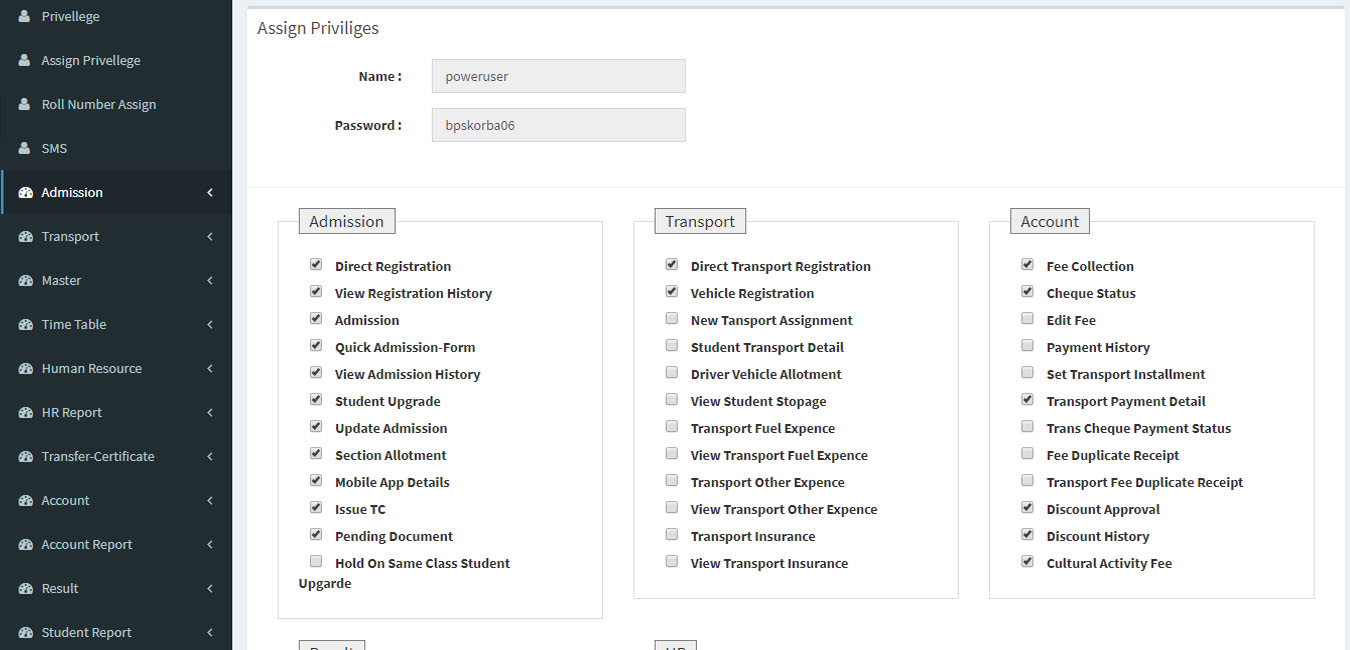Open the Assign Privellege sidebar item
Screen dimensions: 1350x650
(x=90, y=61)
